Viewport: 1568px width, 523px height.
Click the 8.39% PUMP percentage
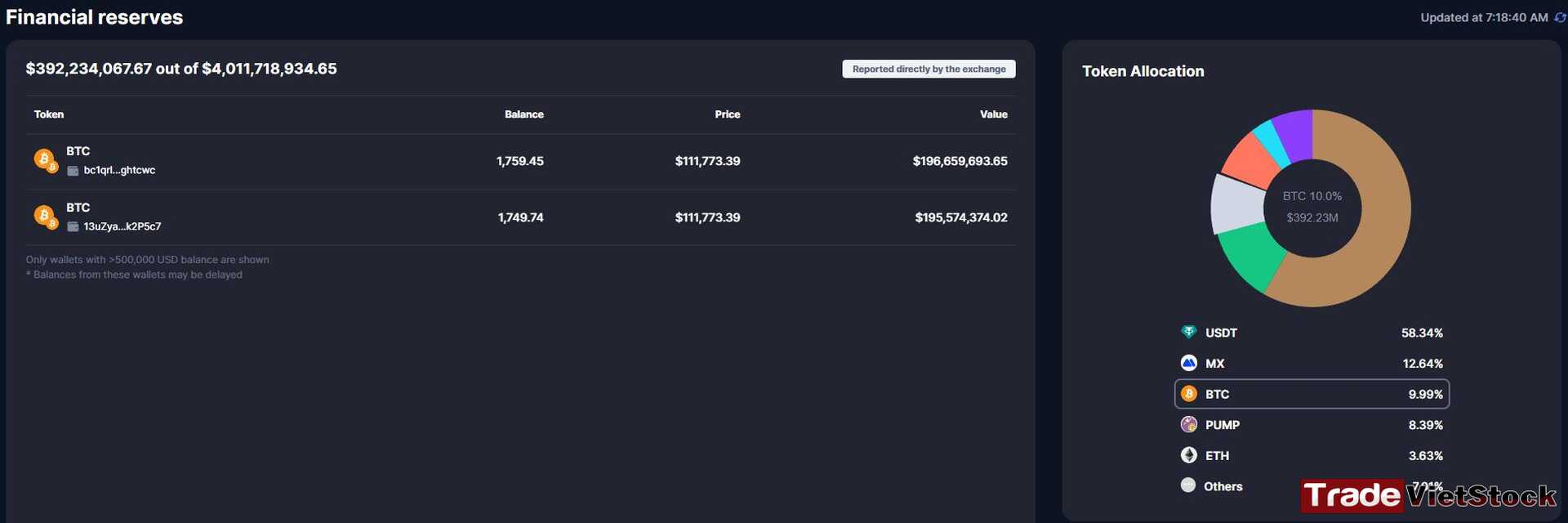(x=1425, y=425)
